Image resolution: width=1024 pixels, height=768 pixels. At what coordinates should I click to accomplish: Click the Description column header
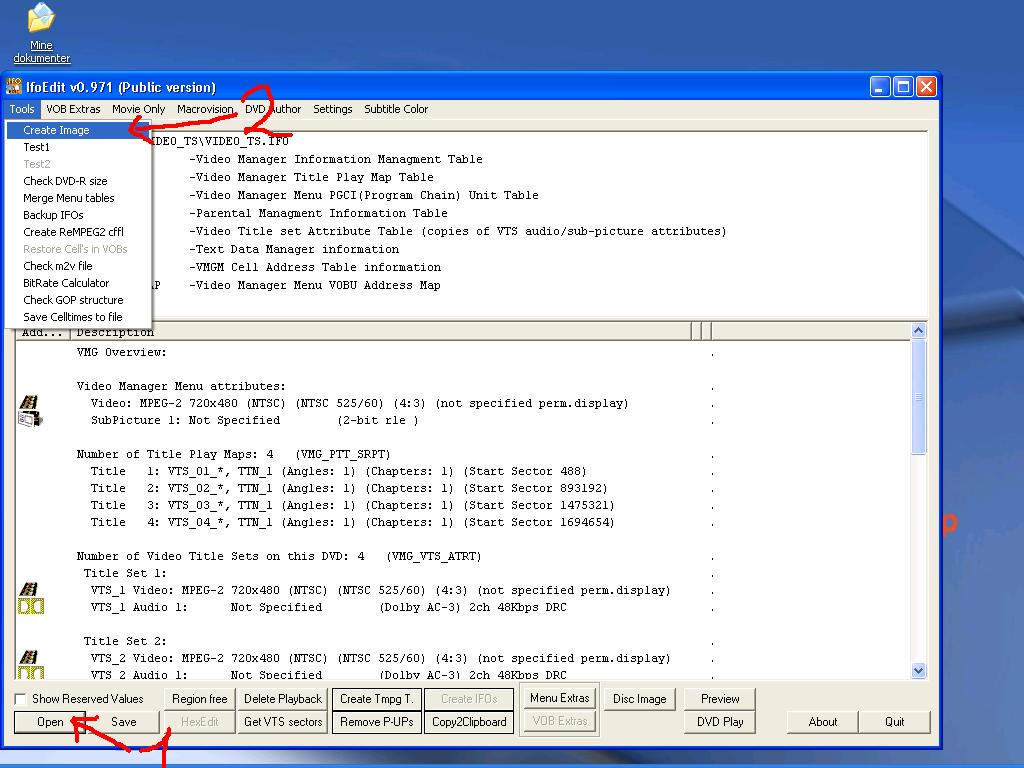click(x=381, y=332)
